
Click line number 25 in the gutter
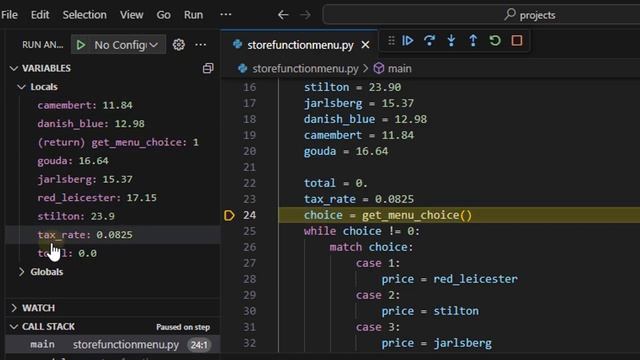click(249, 231)
